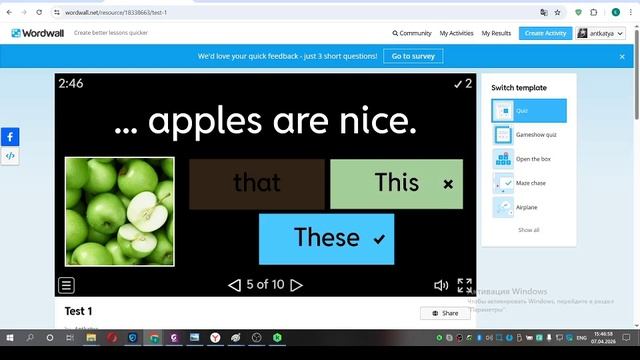
Task: Open Windows taskbar search
Action: click(30, 338)
